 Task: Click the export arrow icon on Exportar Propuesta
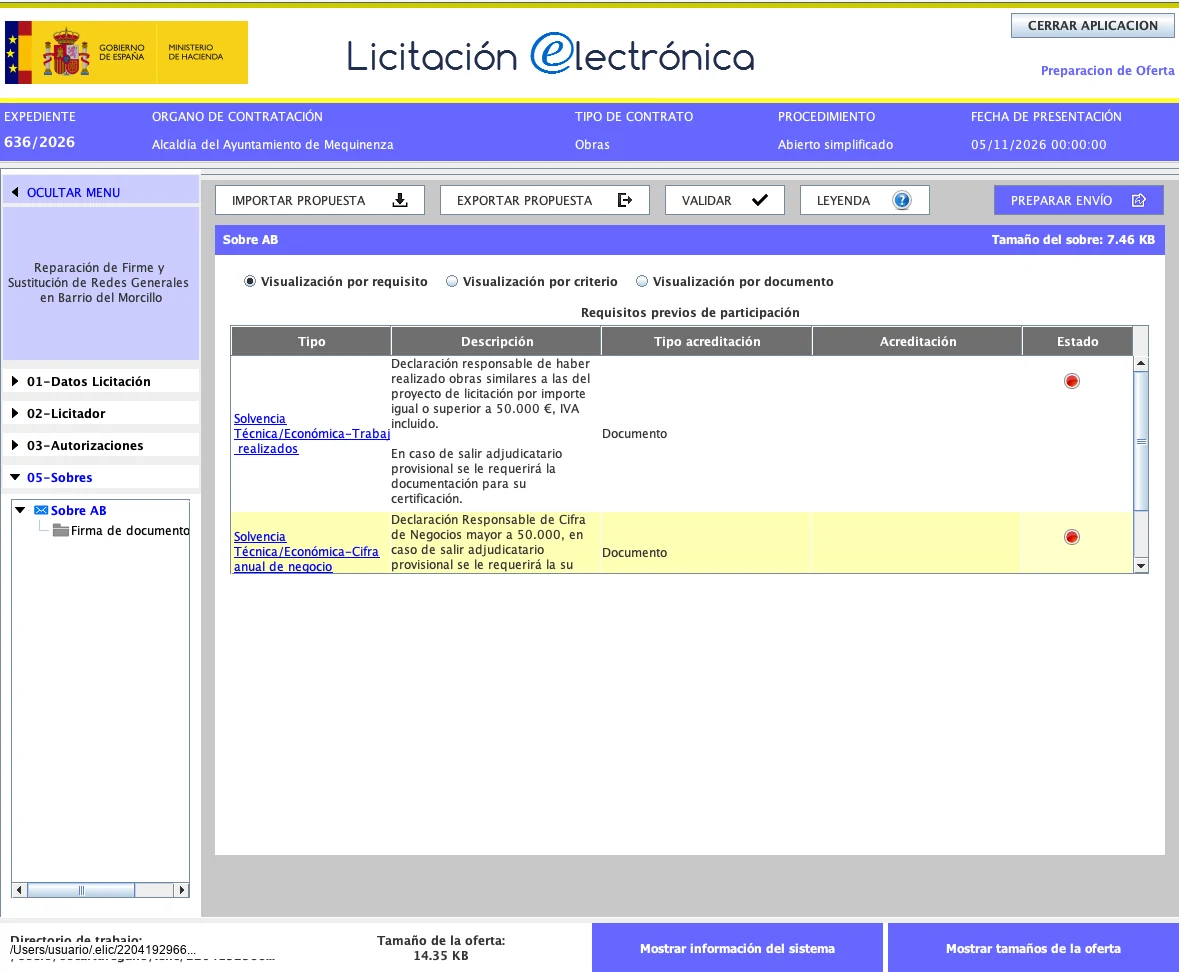(625, 200)
